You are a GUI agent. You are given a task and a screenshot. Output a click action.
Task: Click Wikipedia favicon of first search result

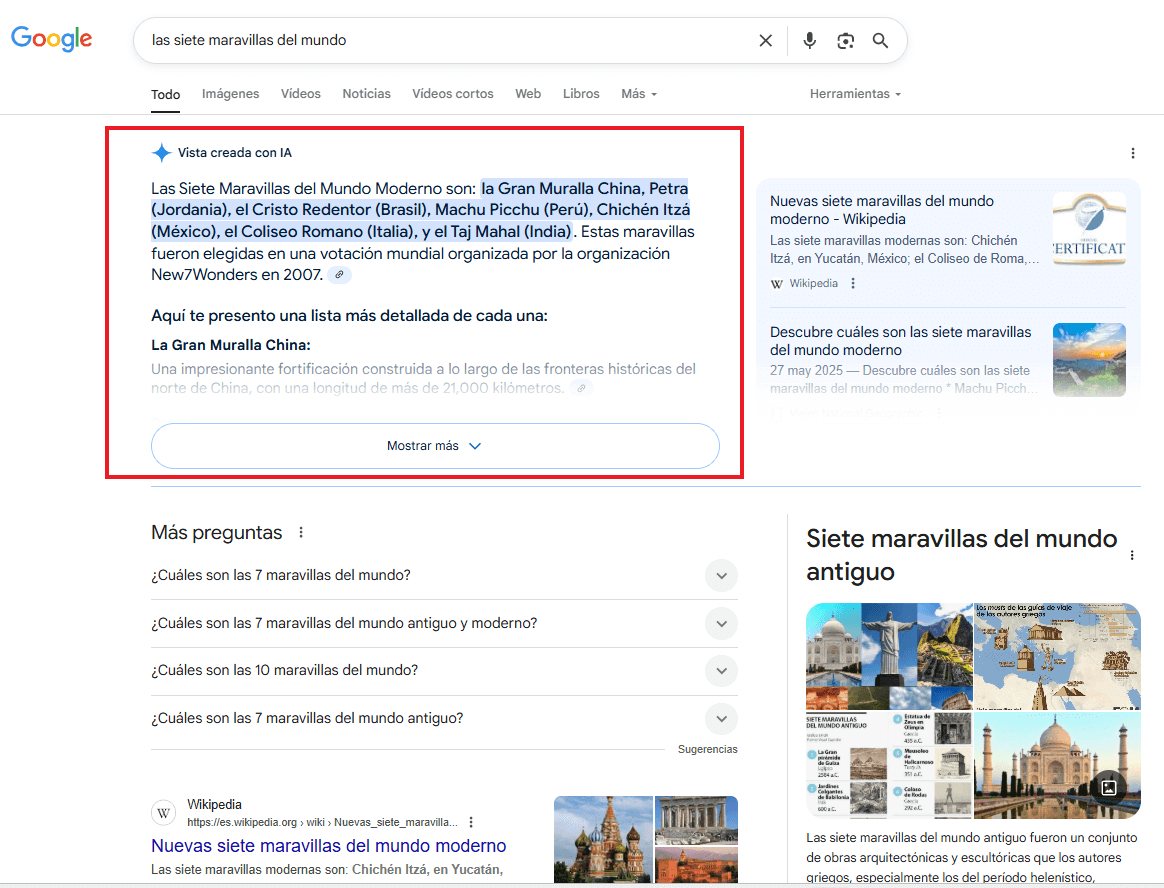[x=164, y=813]
